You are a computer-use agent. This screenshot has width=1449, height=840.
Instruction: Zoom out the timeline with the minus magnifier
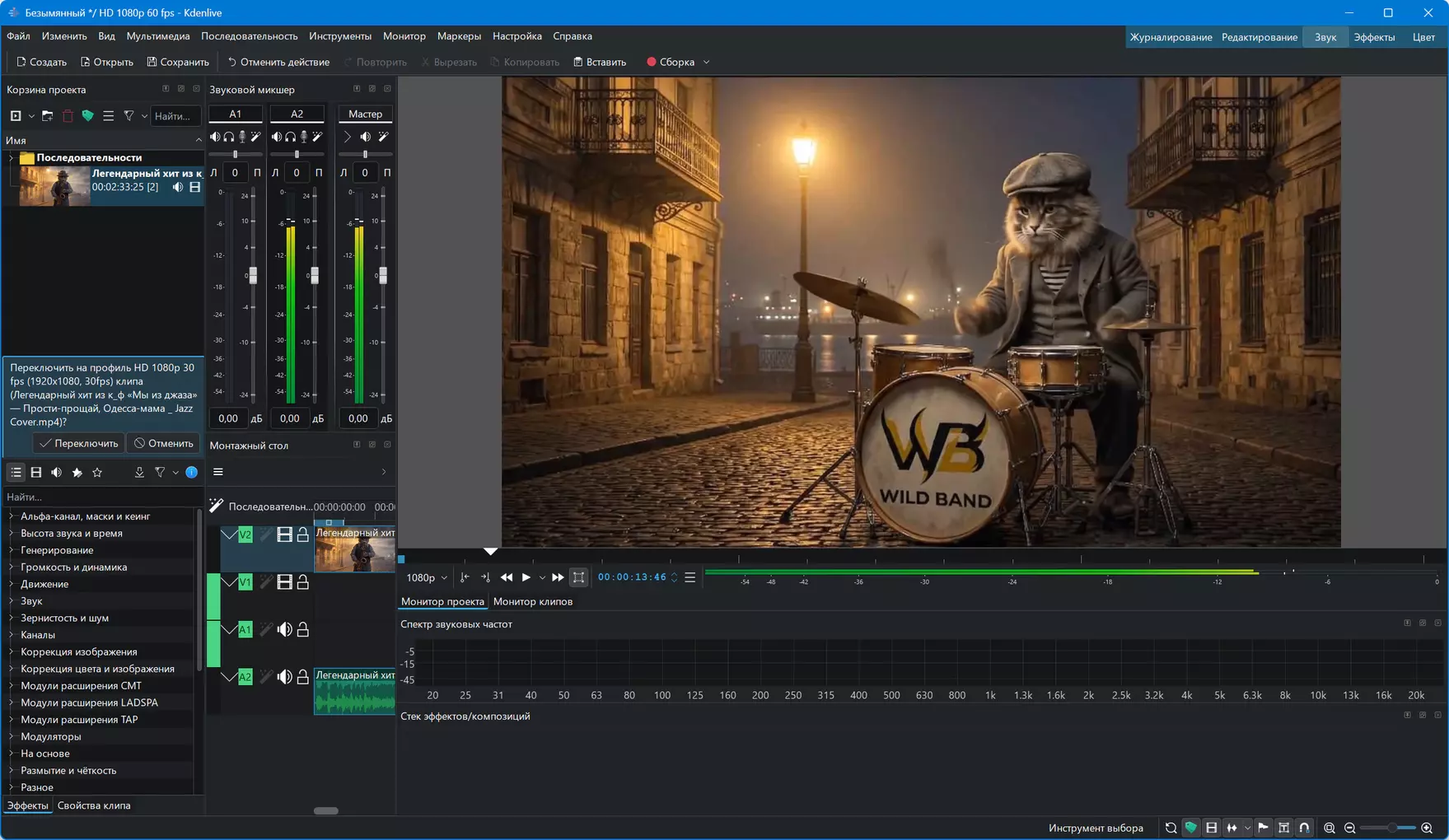point(1349,828)
